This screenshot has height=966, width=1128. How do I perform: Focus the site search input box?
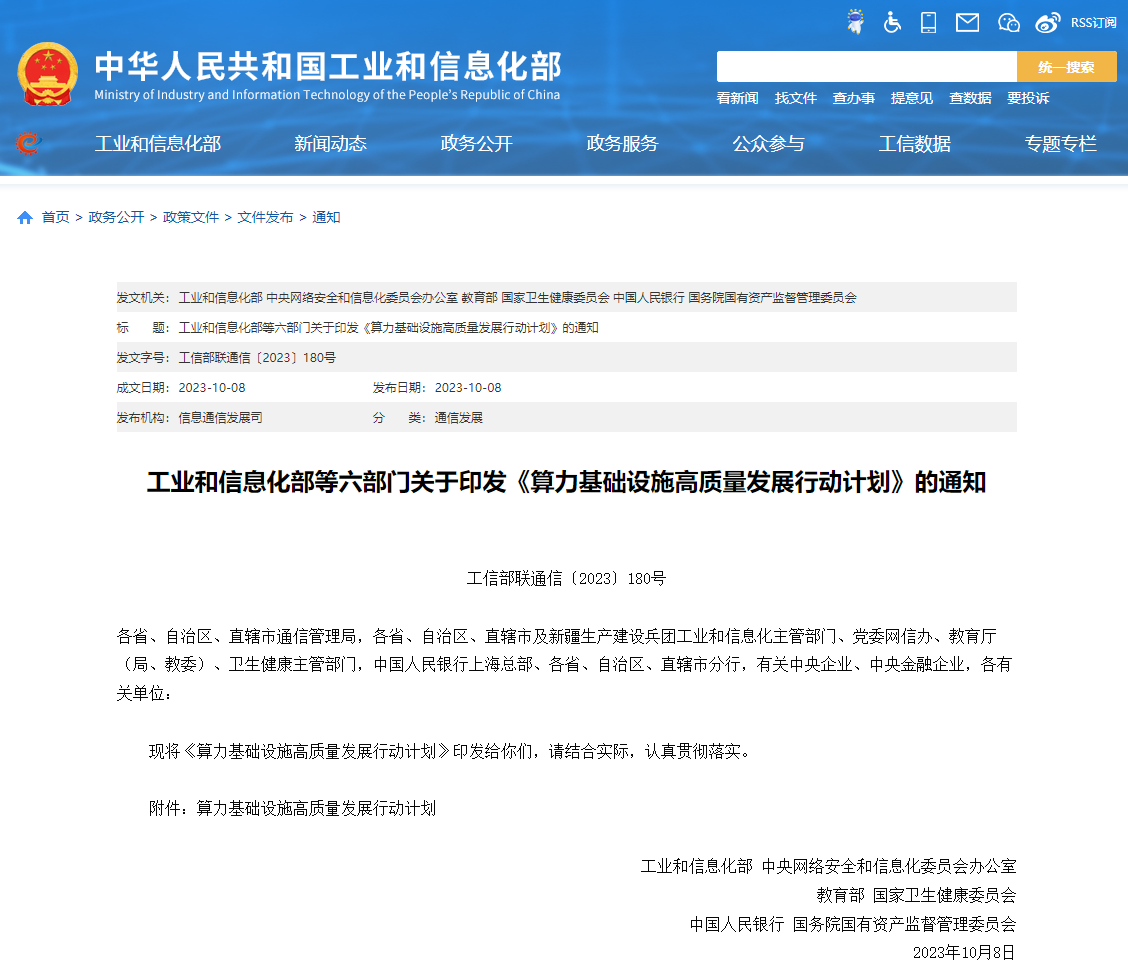tap(866, 67)
